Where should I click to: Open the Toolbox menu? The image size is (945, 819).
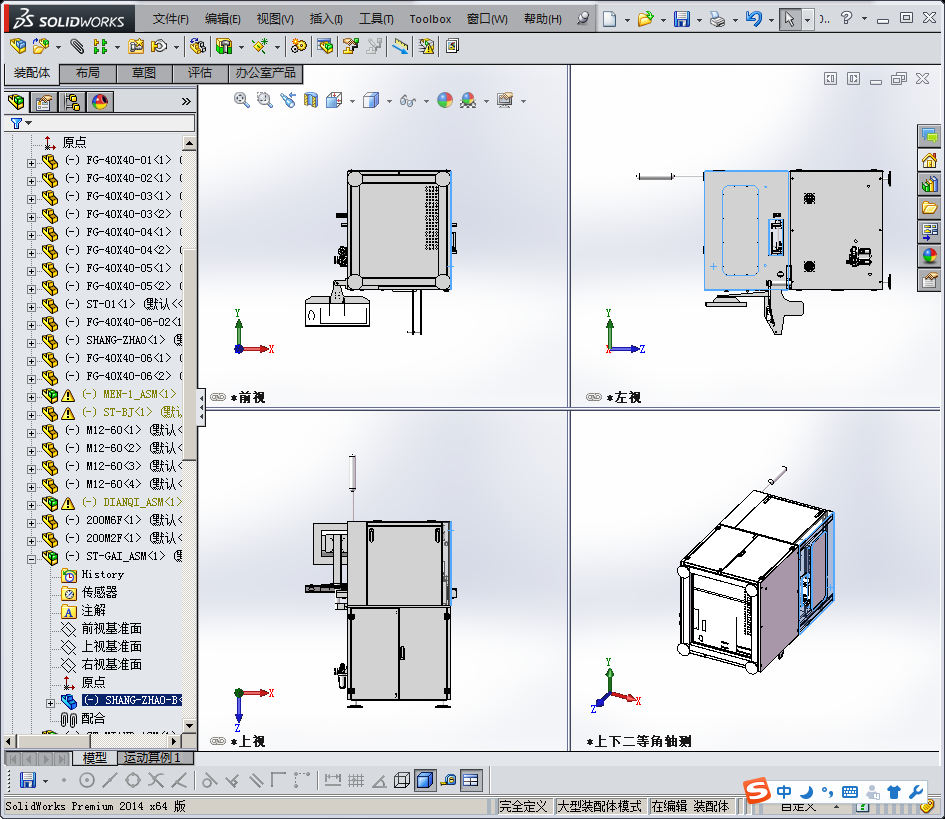(x=430, y=19)
